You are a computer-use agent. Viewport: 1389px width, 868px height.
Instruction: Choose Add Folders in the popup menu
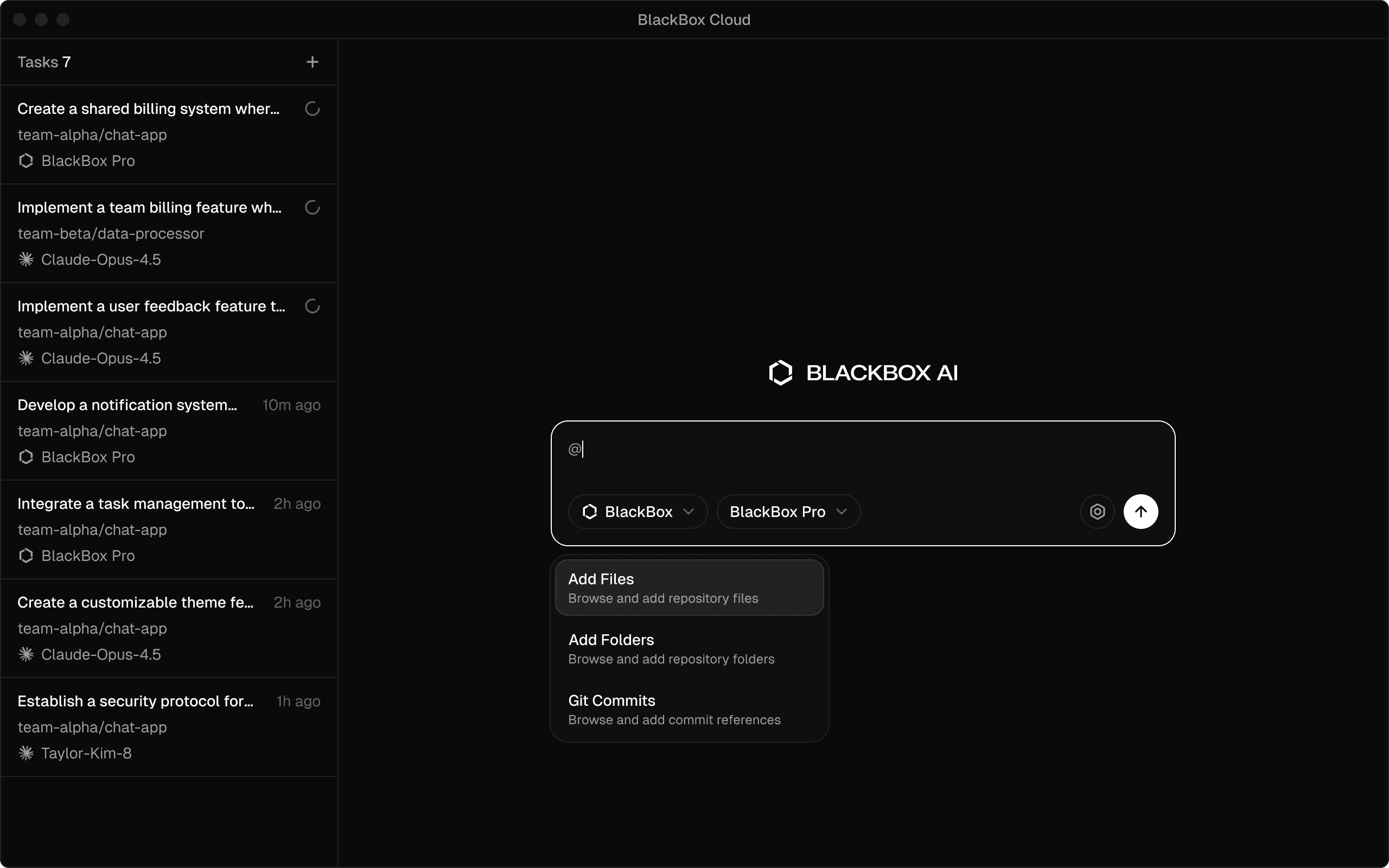point(689,648)
